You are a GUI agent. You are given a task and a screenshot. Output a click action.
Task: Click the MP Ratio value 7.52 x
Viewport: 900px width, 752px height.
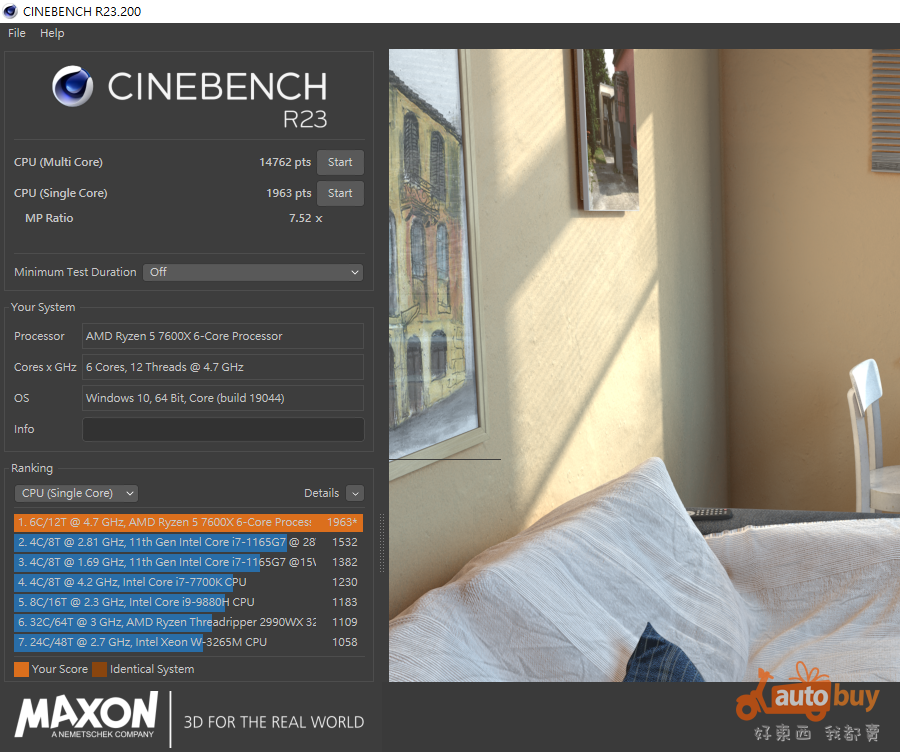[305, 218]
